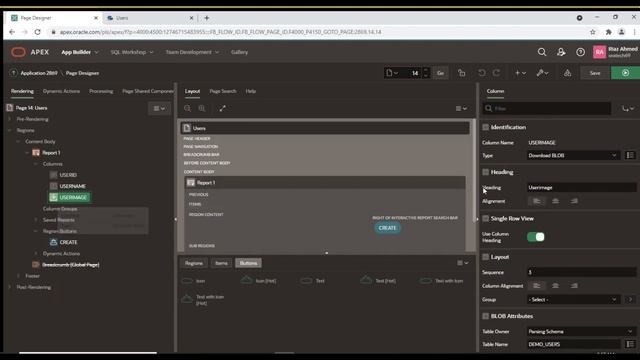This screenshot has width=640, height=360.
Task: Click the expand/restore icon in Layout toolbar
Action: [222, 108]
